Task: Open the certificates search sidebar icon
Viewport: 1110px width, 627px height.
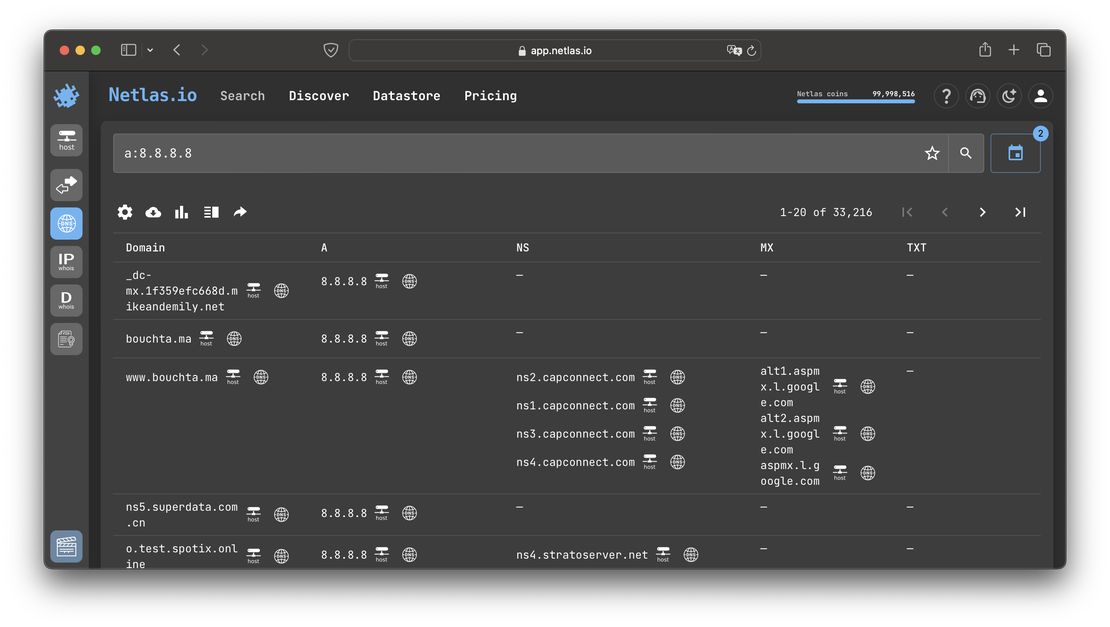Action: pyautogui.click(x=66, y=339)
